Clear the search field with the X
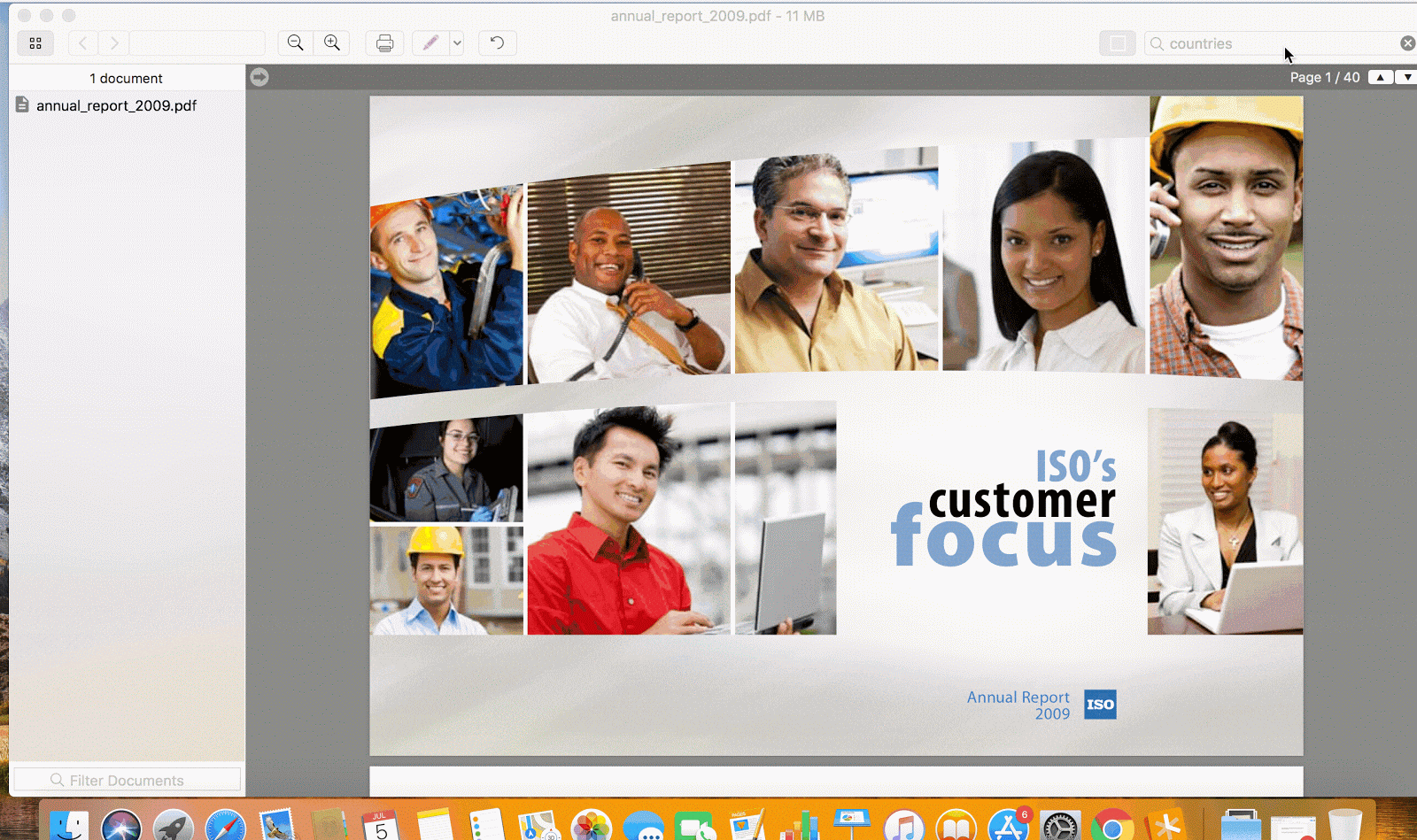The width and height of the screenshot is (1417, 840). click(1407, 43)
